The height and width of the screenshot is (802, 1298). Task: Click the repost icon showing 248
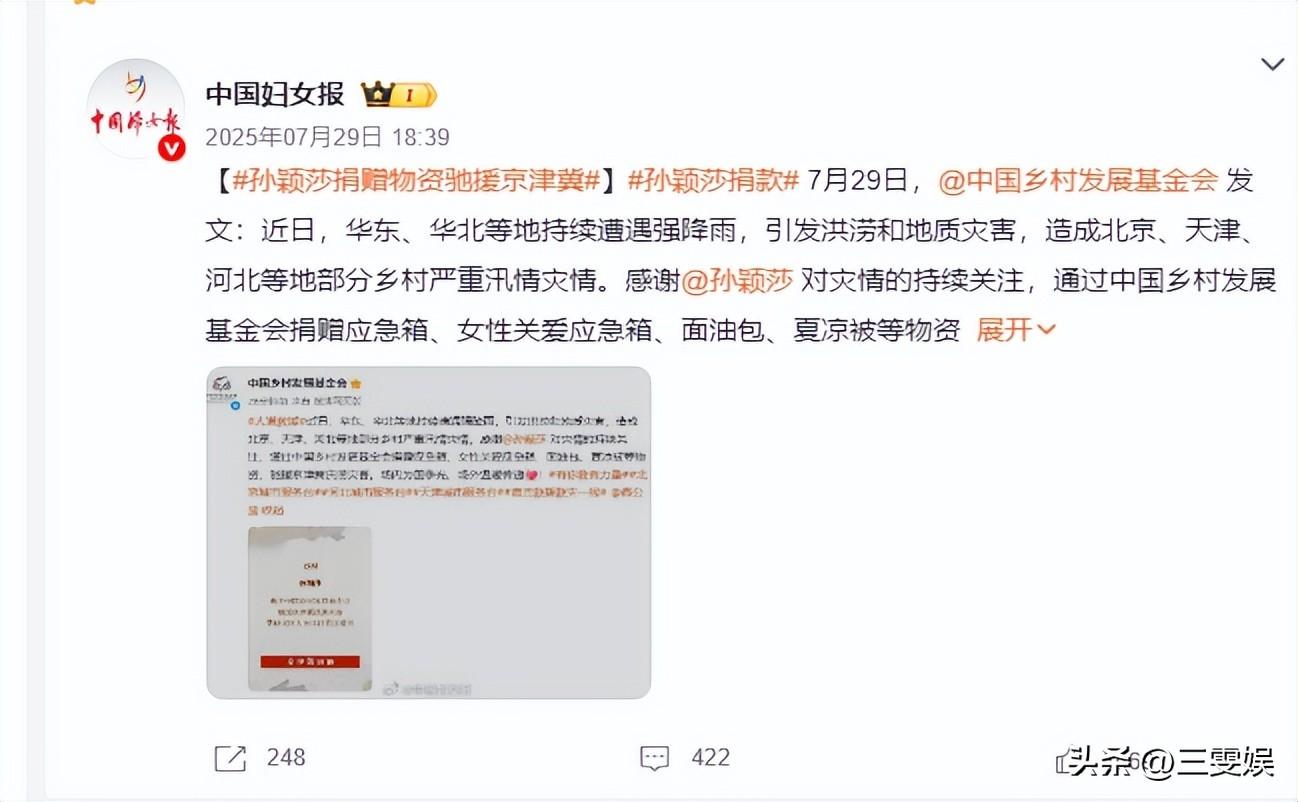coord(230,758)
